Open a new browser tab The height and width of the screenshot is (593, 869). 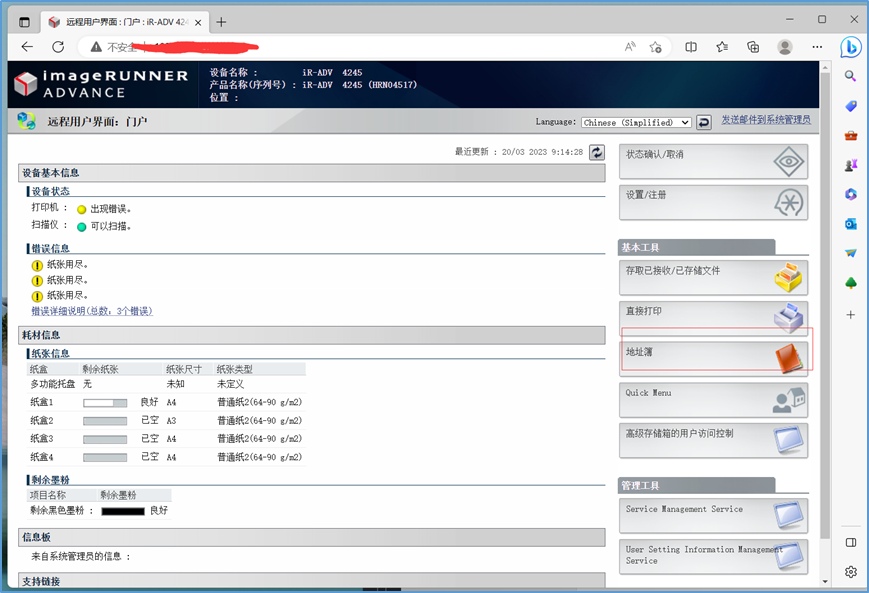(x=222, y=21)
